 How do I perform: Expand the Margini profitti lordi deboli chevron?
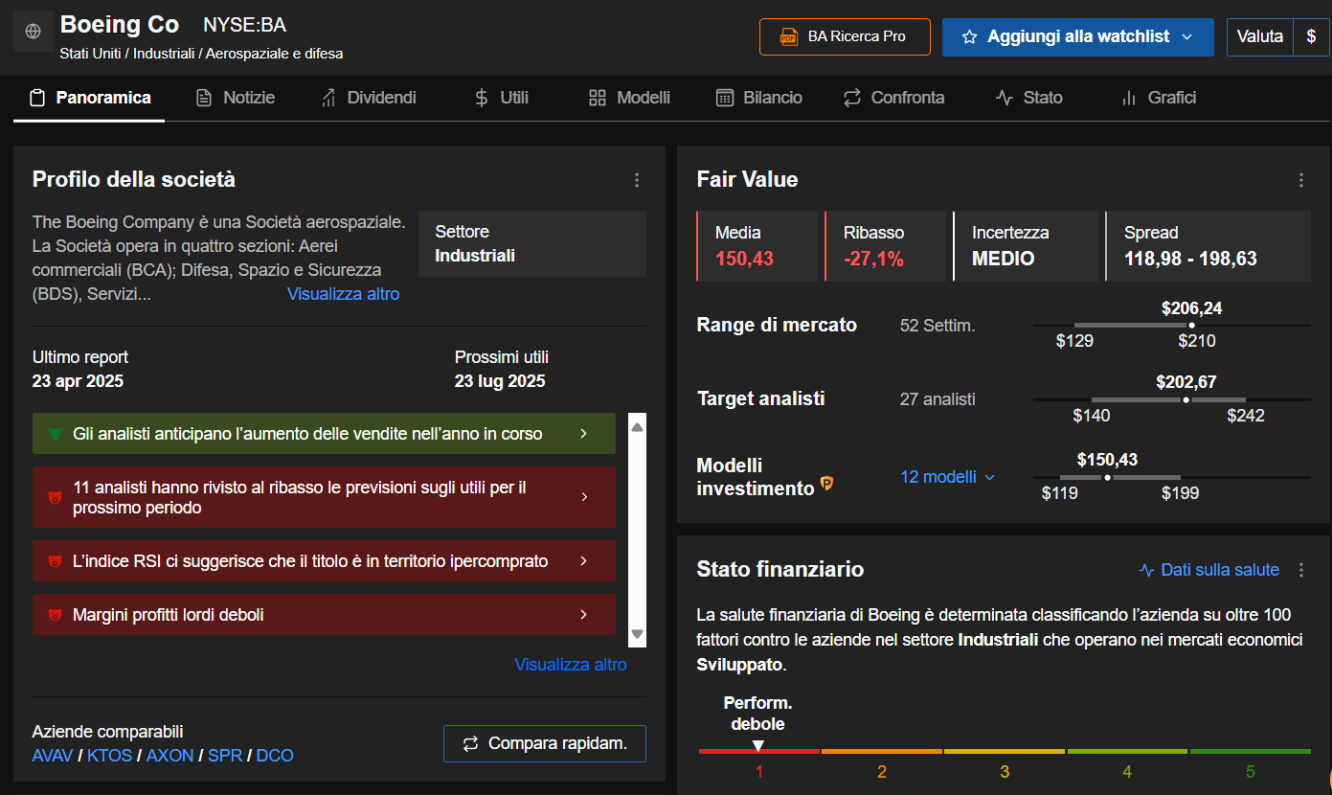coord(584,615)
